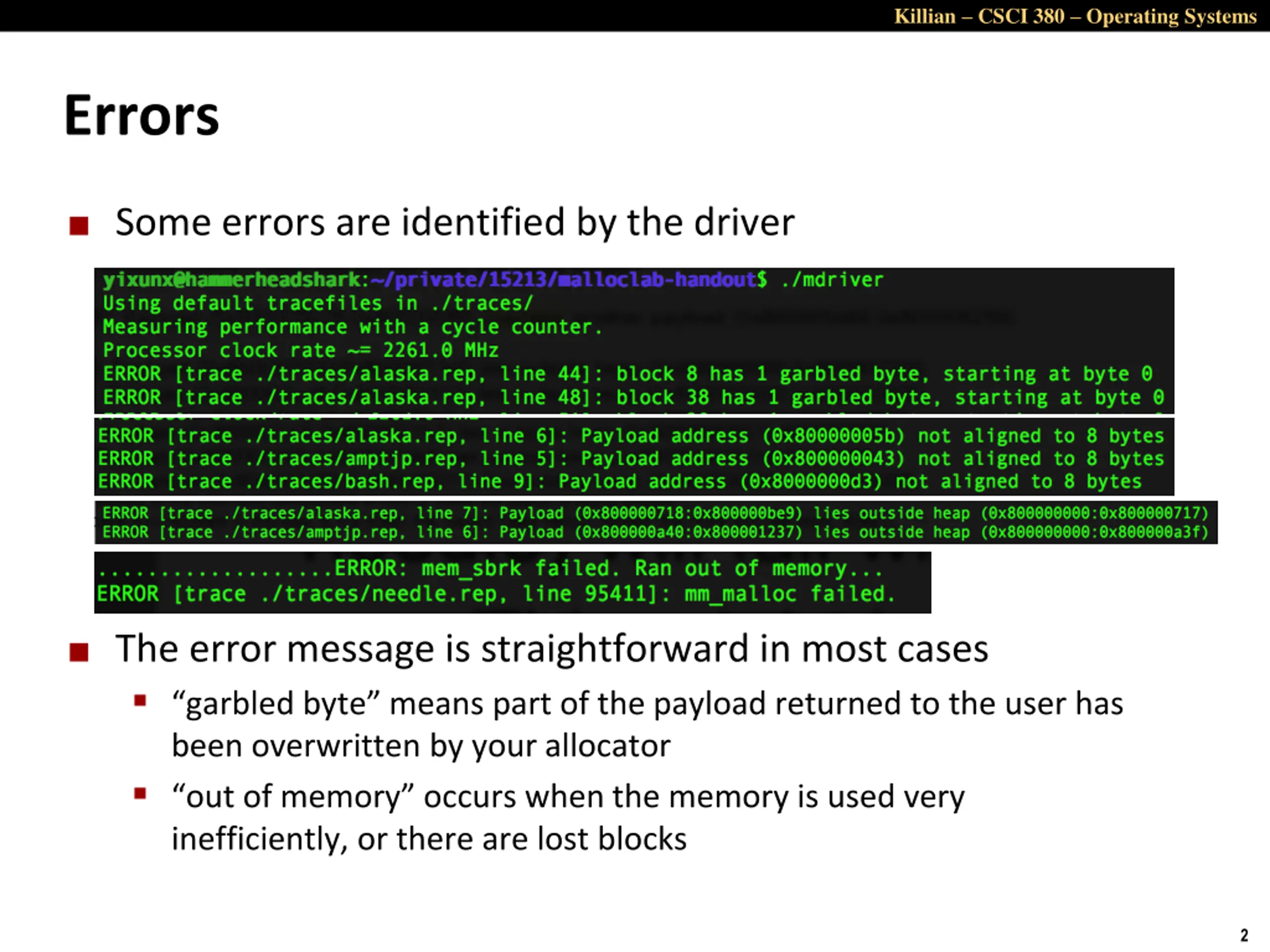
Task: Select the amptjp.rep line 6 outside heap error
Action: [655, 533]
